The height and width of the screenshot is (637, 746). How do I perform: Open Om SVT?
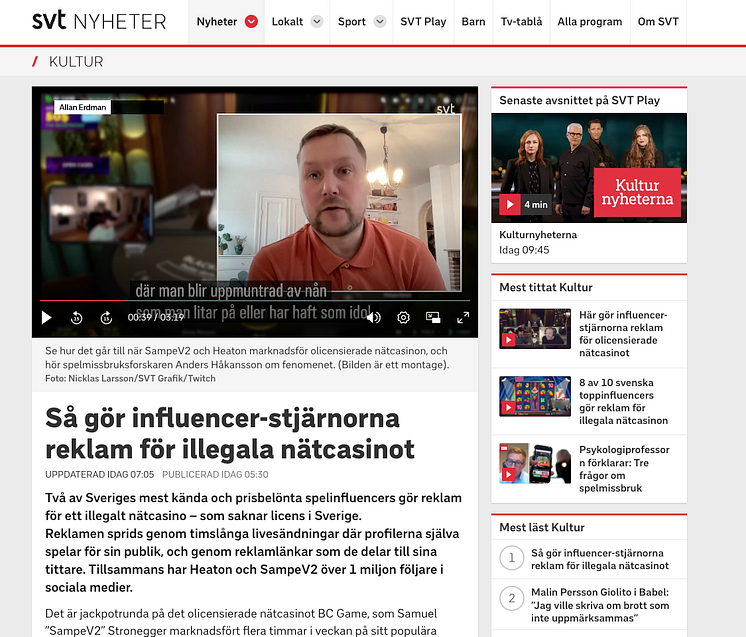(658, 21)
